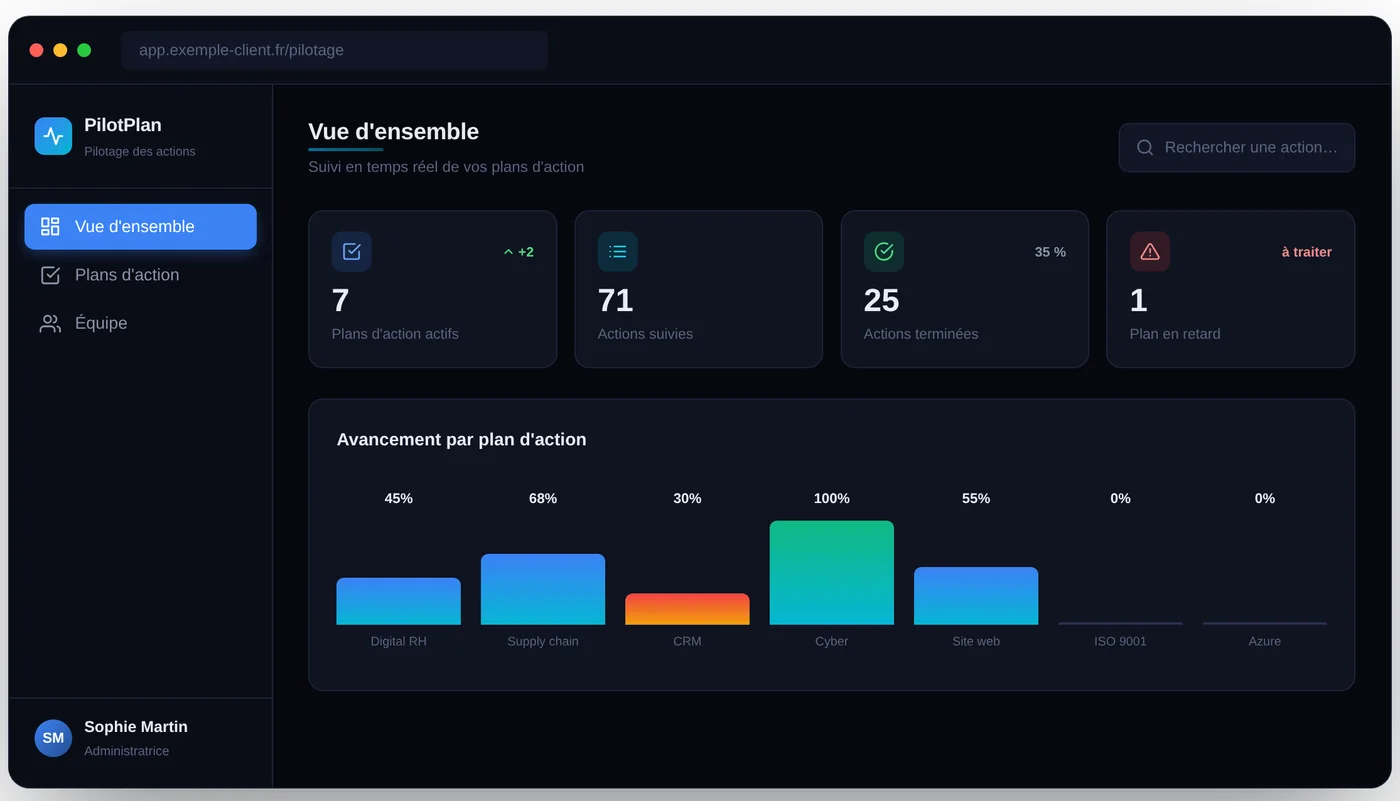This screenshot has height=801, width=1400.
Task: Click the 'à traiter' label on delayed plan
Action: [x=1306, y=252]
